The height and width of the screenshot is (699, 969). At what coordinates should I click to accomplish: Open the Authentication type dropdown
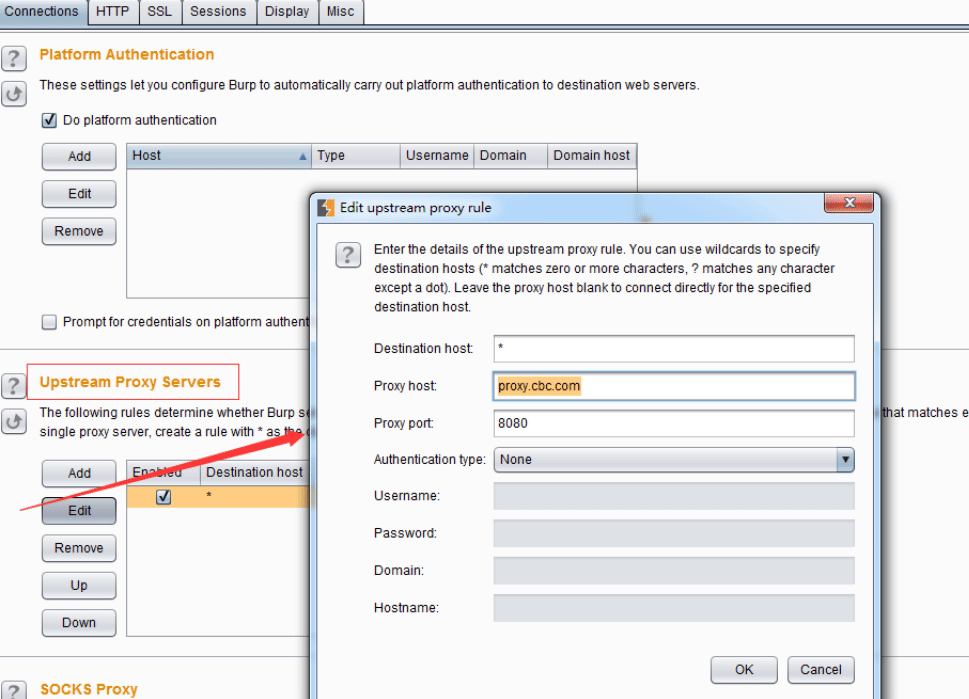(x=674, y=460)
